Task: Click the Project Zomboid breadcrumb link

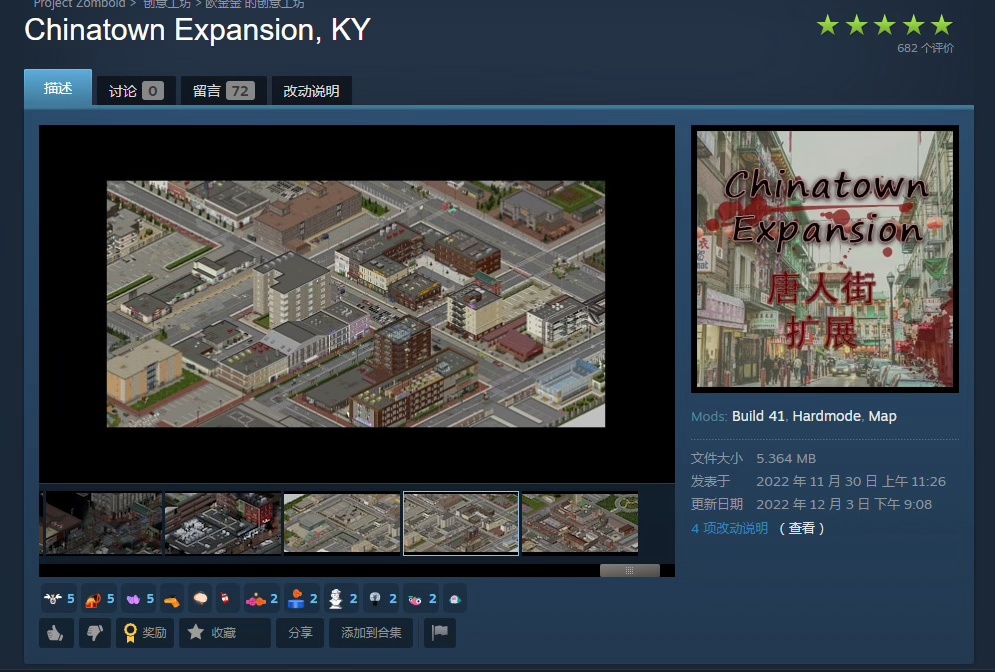Action: point(79,4)
